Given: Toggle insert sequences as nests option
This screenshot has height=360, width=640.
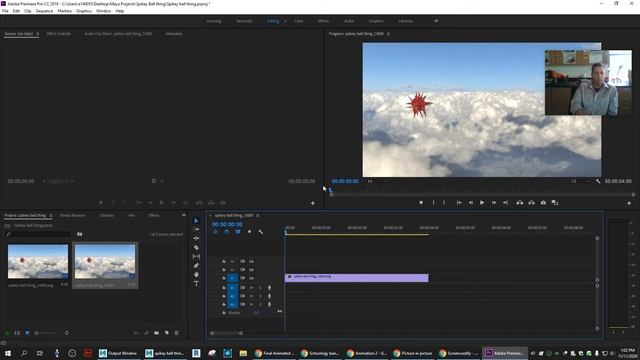Looking at the screenshot, I should (x=215, y=232).
